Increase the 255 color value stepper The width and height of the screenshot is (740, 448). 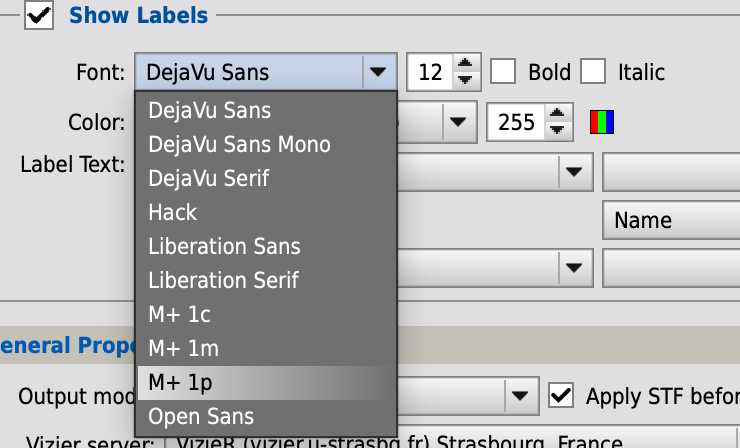click(557, 114)
